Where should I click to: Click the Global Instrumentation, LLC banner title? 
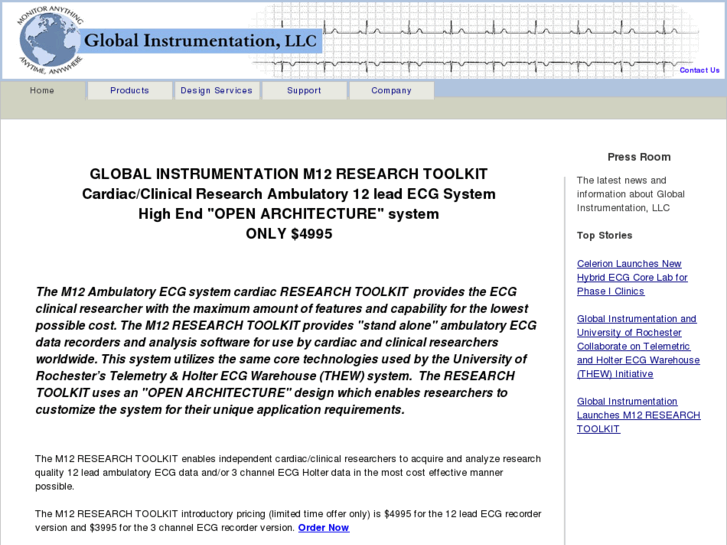tap(200, 41)
